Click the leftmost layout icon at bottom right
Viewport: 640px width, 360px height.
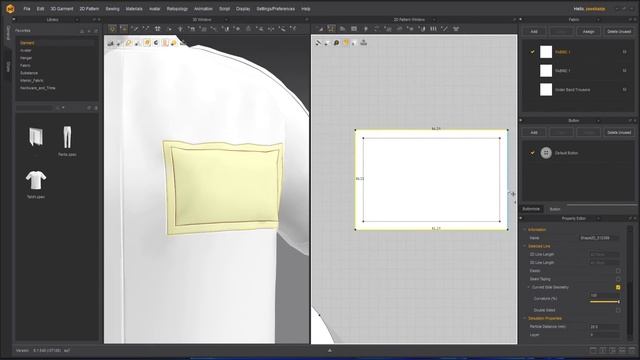tap(593, 350)
